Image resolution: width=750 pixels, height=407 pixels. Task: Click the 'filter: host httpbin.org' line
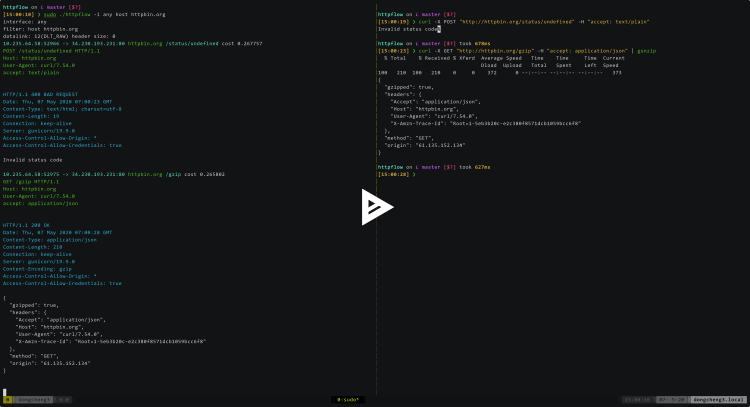coord(40,29)
